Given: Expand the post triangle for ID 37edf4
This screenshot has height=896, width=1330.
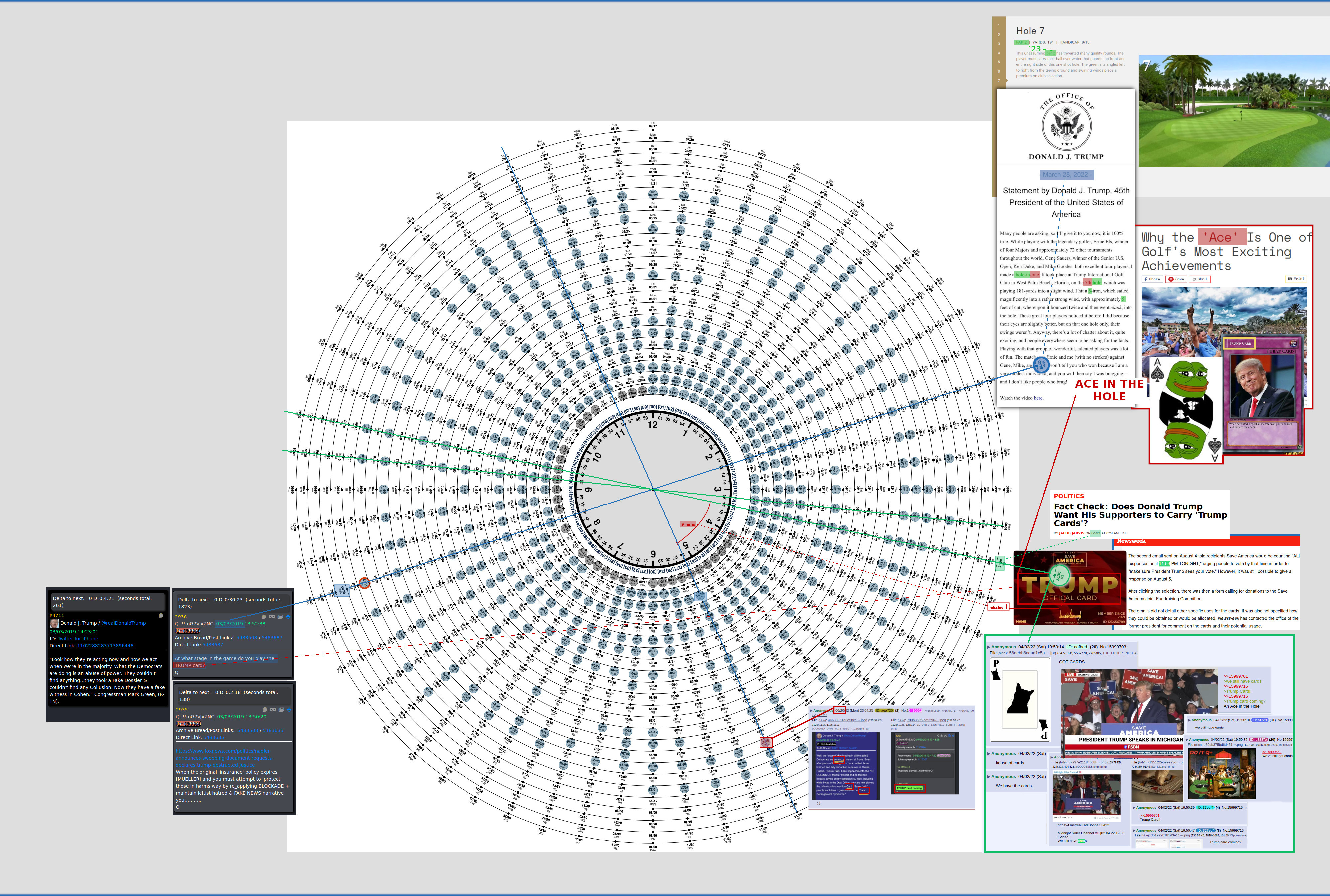Looking at the screenshot, I should [x=1134, y=807].
